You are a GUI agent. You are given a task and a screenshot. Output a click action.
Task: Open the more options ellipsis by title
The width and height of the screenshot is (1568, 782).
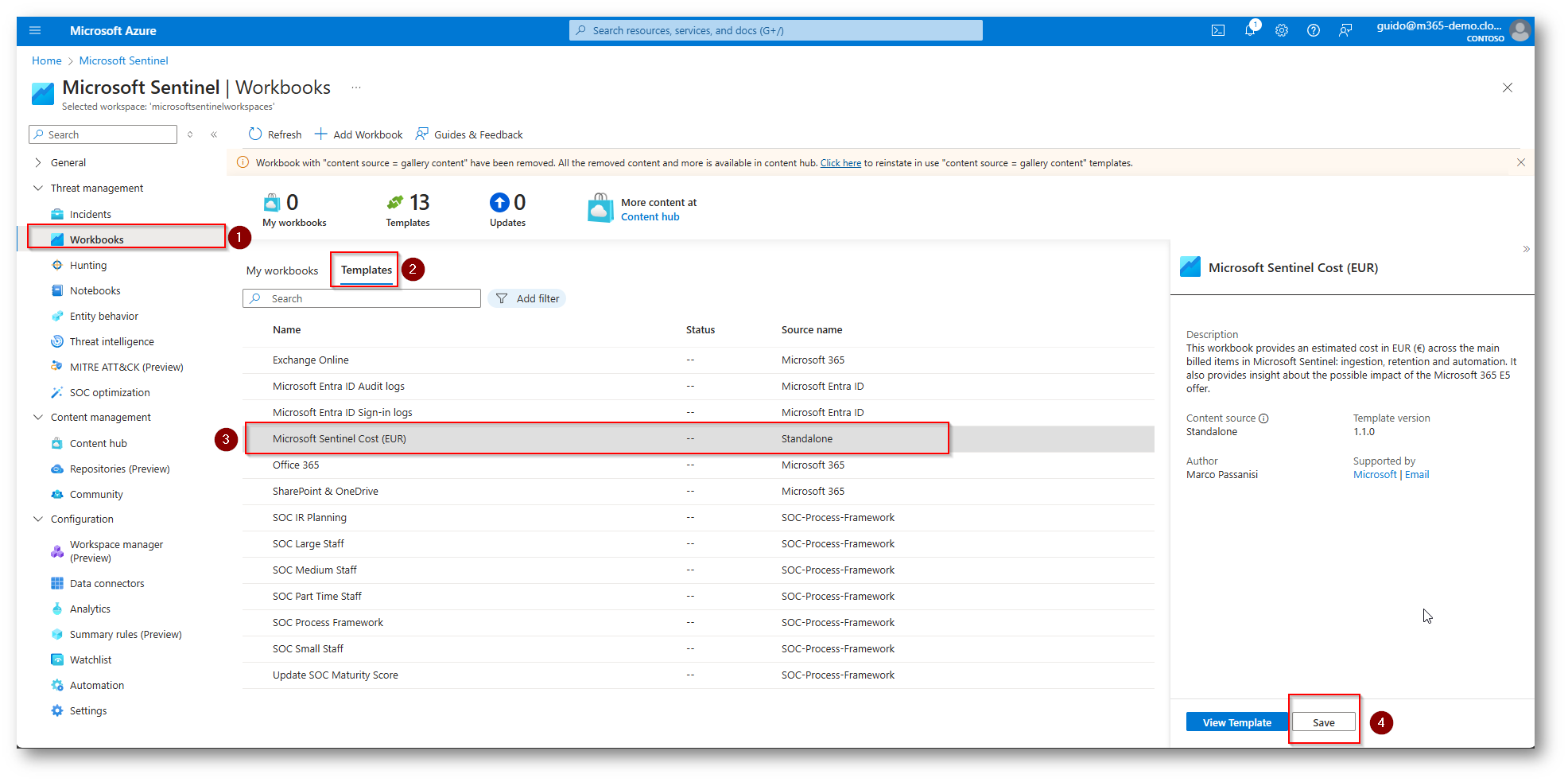tap(356, 88)
